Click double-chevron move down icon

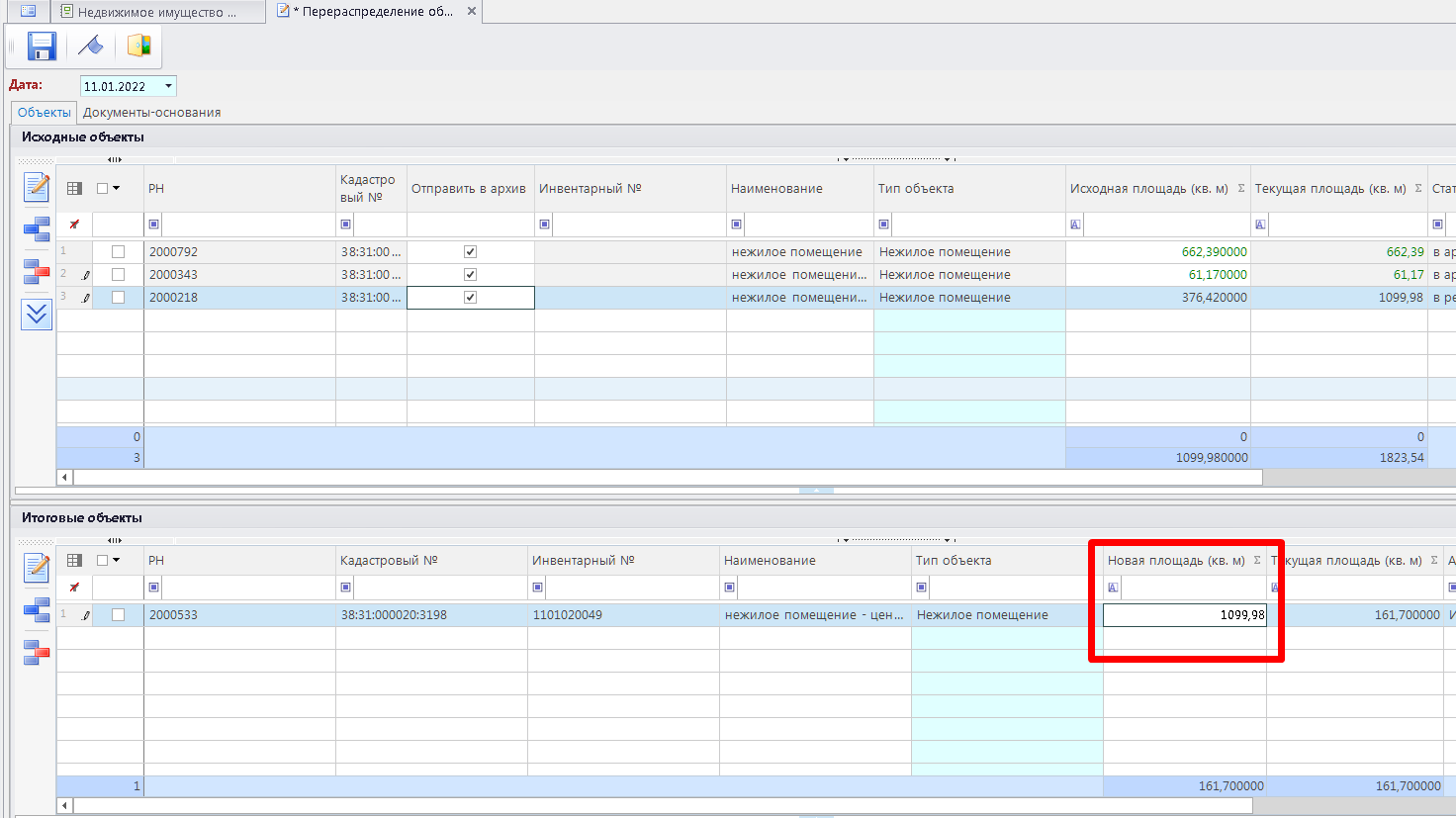[x=37, y=315]
